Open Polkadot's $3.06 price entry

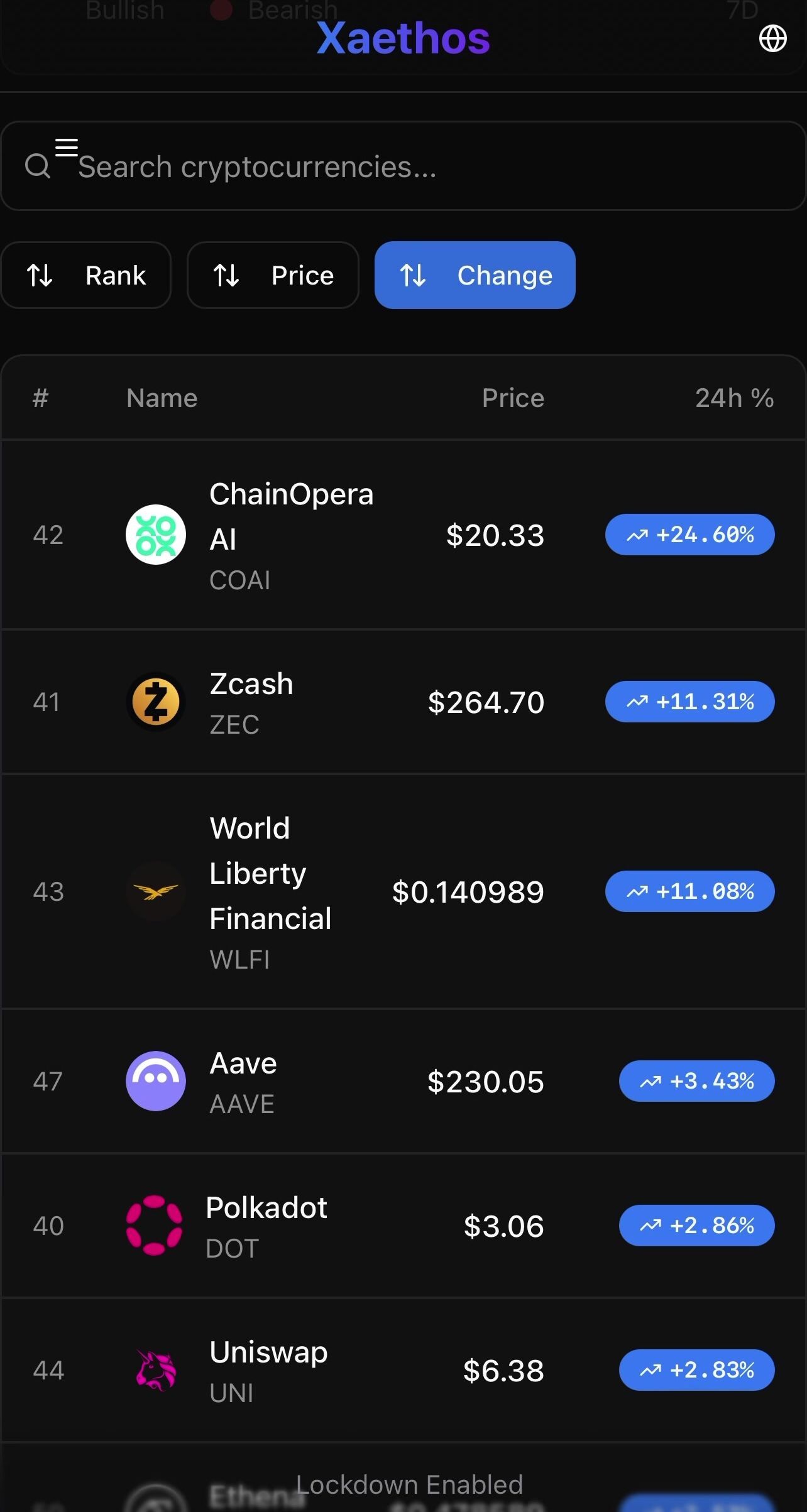[x=503, y=1226]
